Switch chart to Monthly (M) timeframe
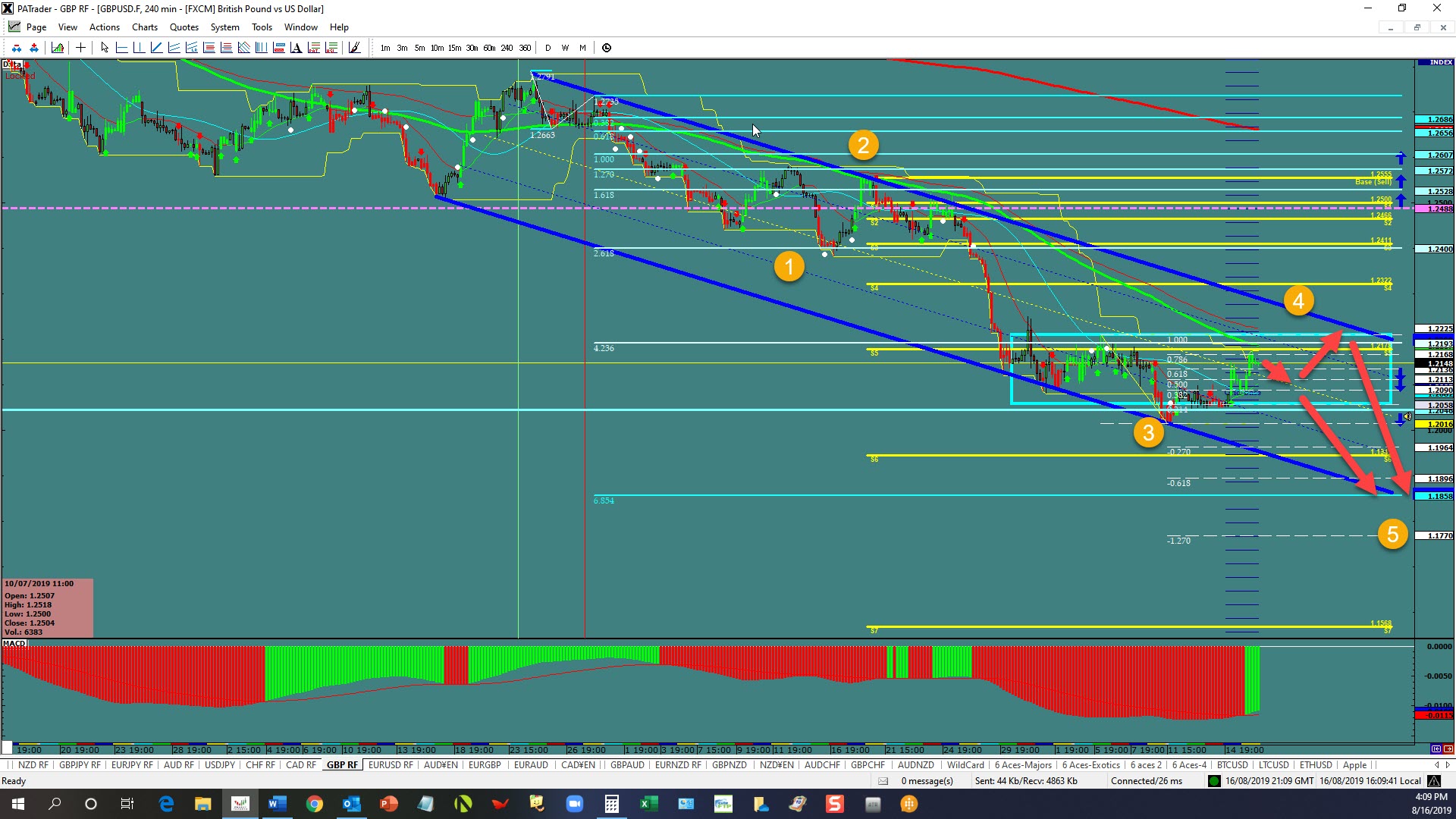1456x819 pixels. (582, 48)
